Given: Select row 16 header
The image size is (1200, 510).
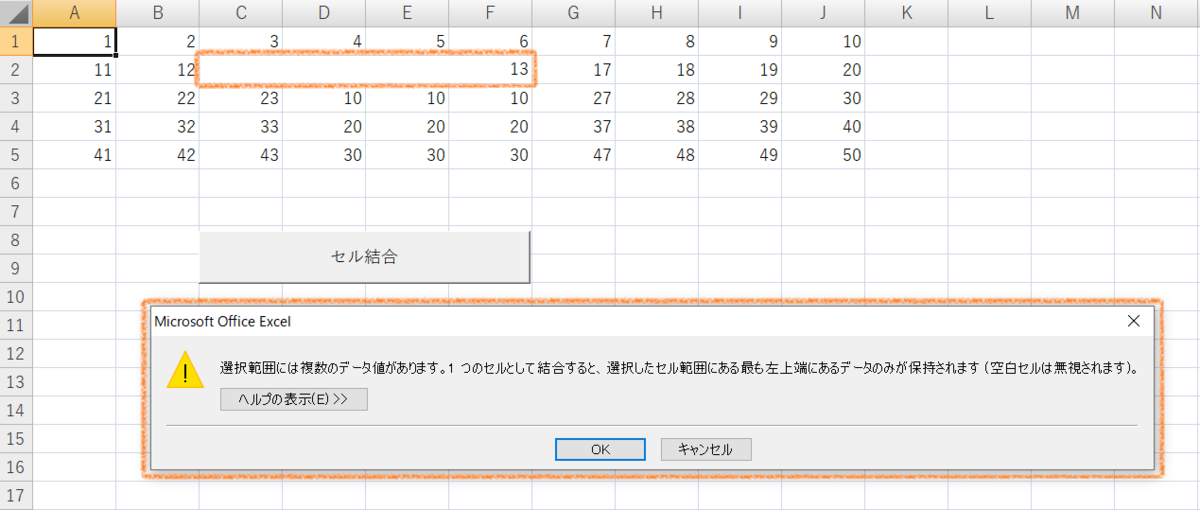Looking at the screenshot, I should [16, 467].
